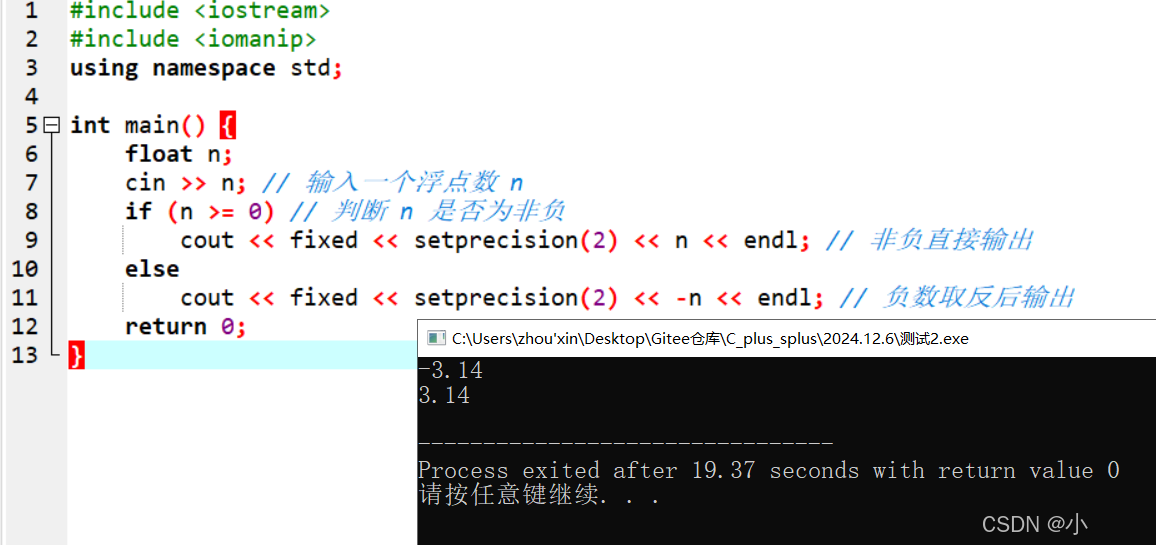1156x545 pixels.
Task: Click the highlighted closing brace on line 13
Action: (x=77, y=355)
